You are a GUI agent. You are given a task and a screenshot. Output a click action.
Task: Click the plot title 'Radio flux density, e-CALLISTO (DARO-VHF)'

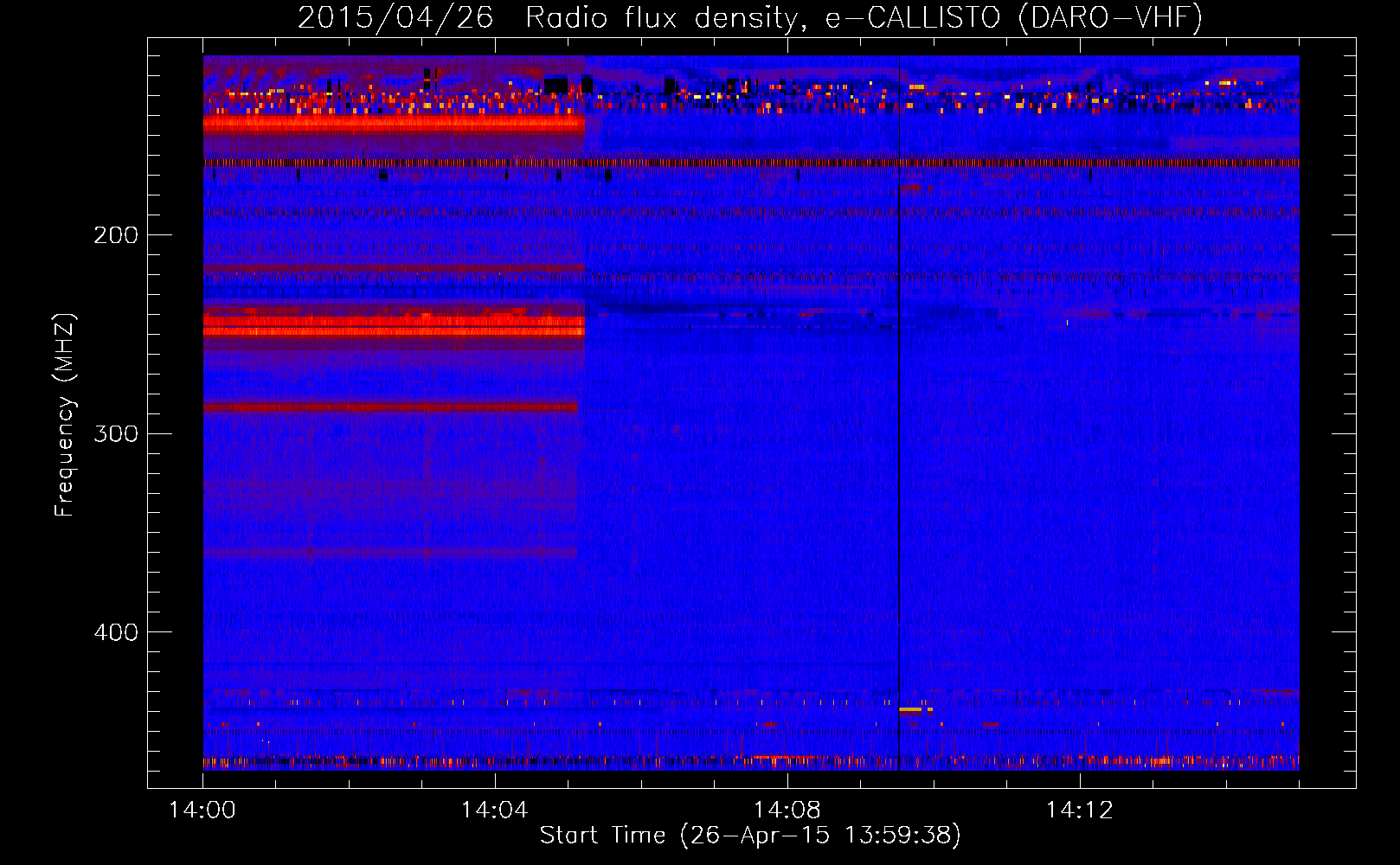click(864, 17)
